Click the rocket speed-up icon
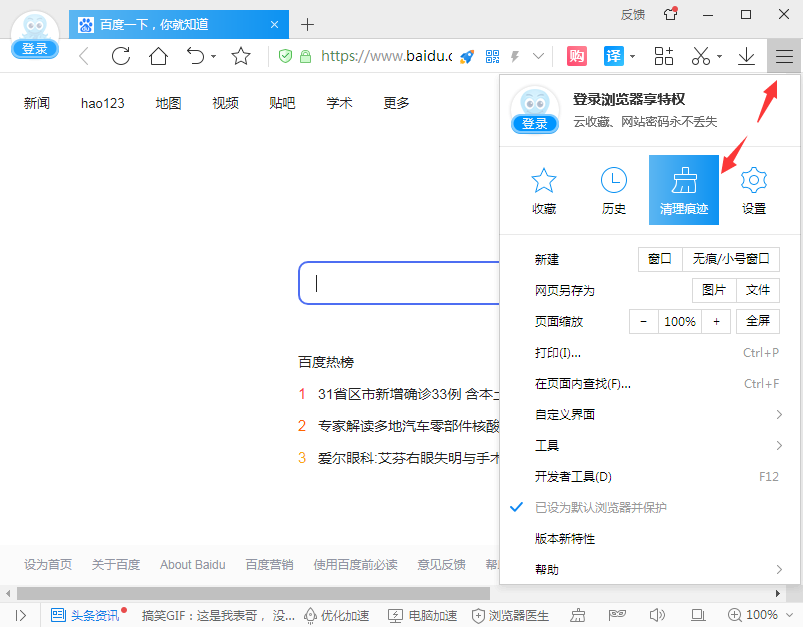This screenshot has height=627, width=803. (x=467, y=56)
